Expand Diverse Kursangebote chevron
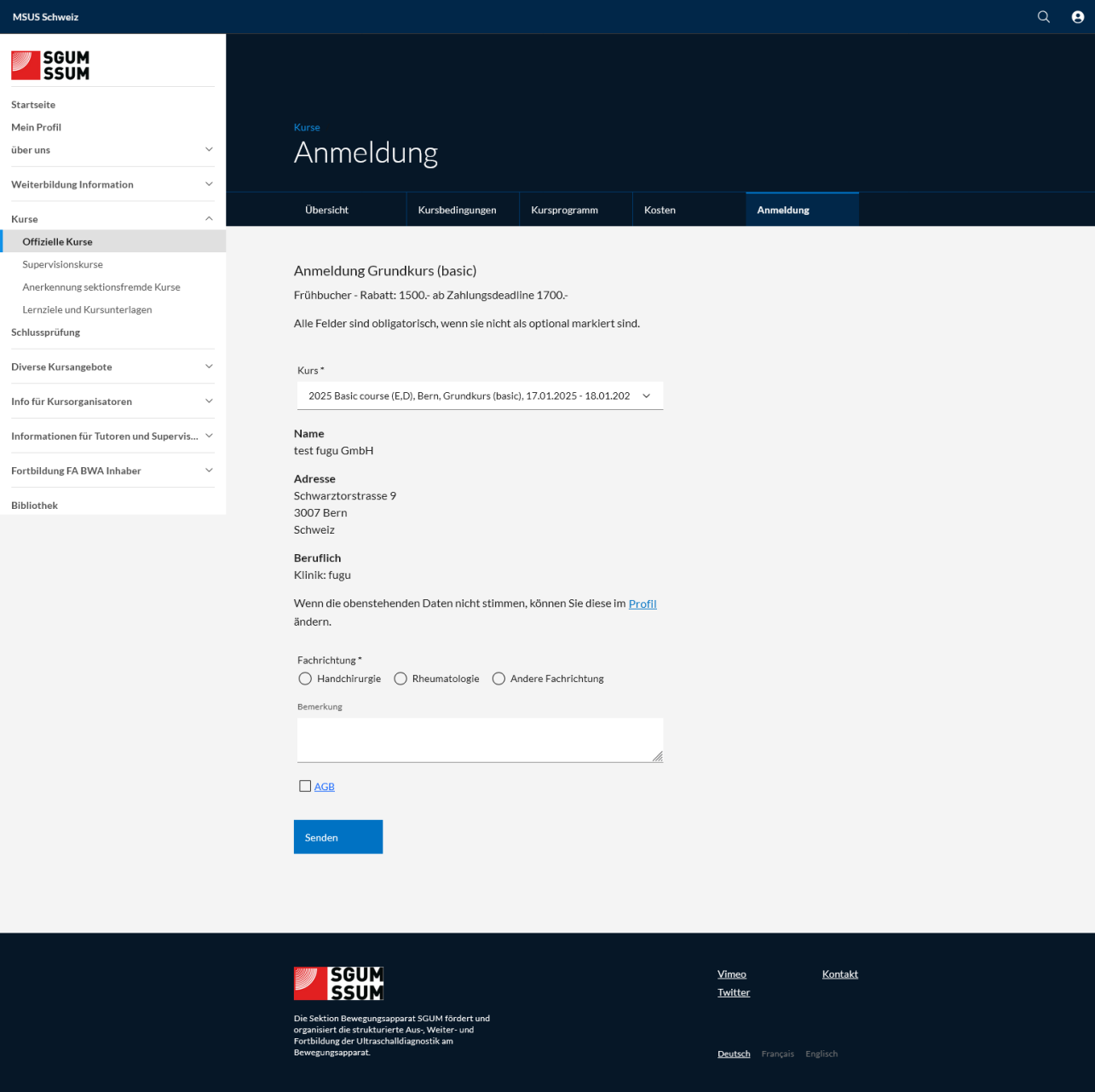Screen dimensions: 1095x1092 (209, 367)
